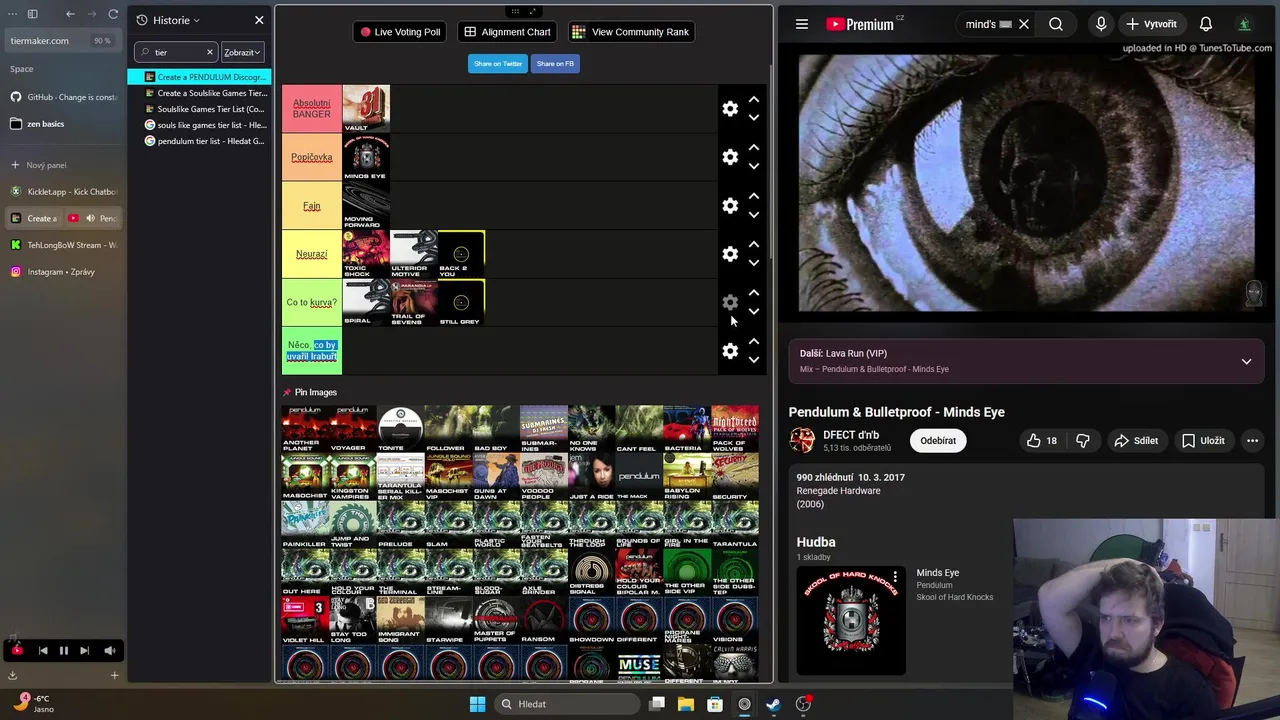Click Share on Twitter button
Image resolution: width=1280 pixels, height=720 pixels.
point(498,63)
